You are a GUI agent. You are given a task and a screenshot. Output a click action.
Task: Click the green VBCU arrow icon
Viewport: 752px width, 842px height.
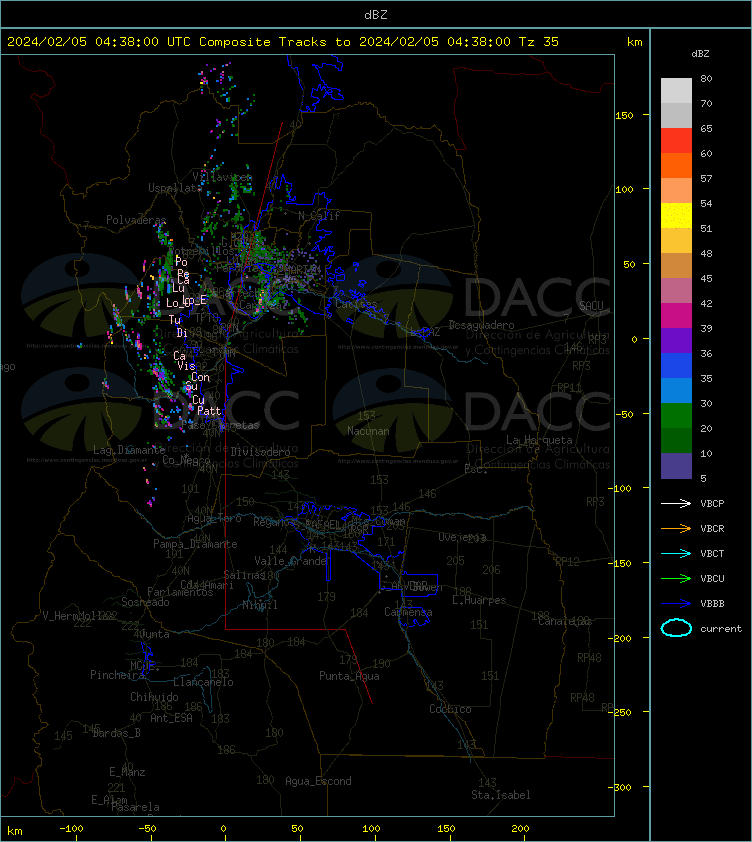[676, 578]
